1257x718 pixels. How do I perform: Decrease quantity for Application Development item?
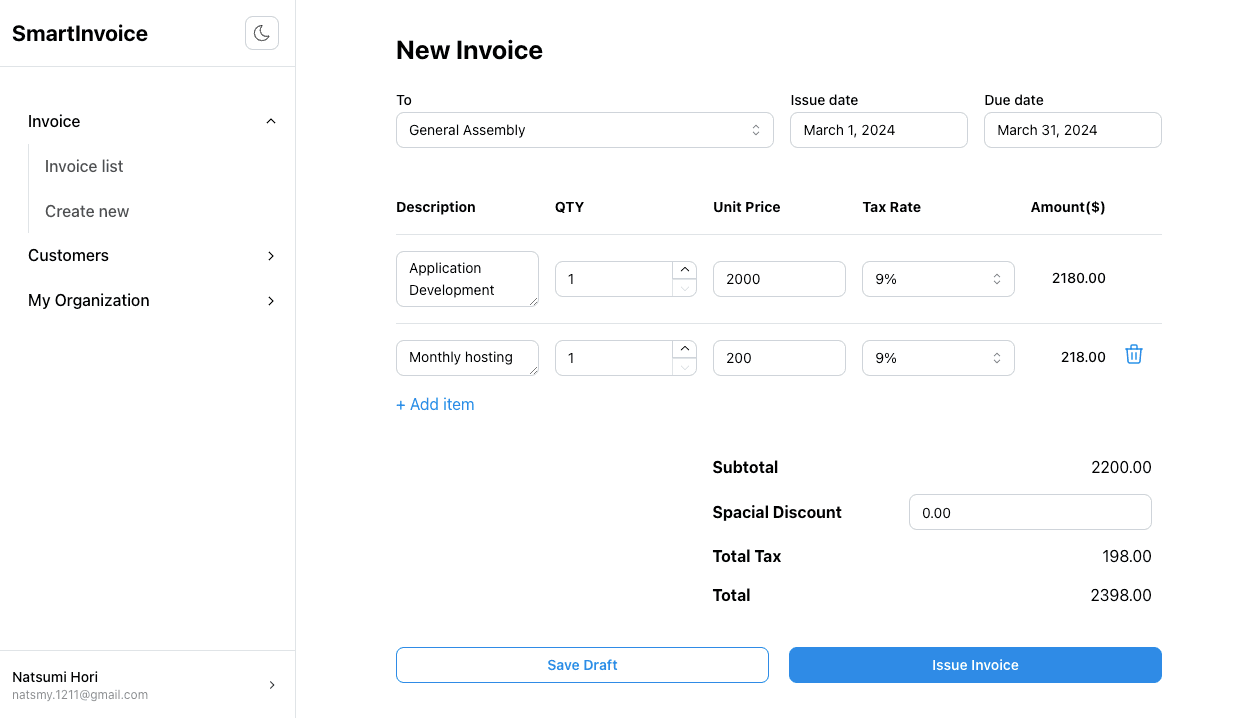coord(684,288)
